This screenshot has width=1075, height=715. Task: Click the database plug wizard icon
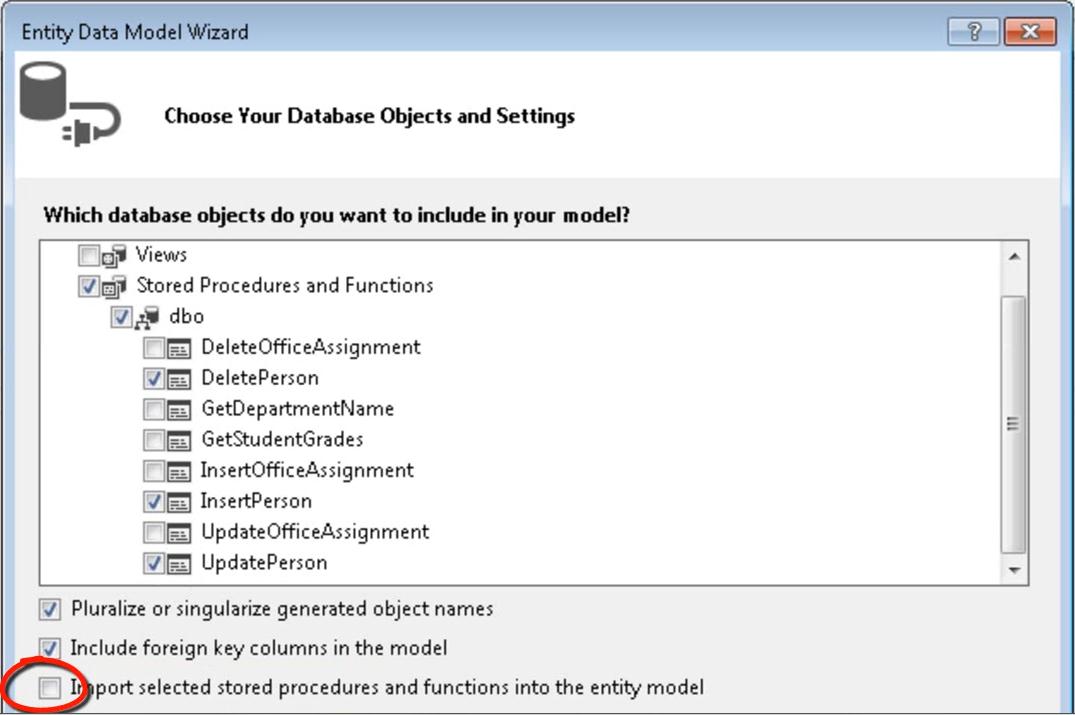tap(69, 104)
